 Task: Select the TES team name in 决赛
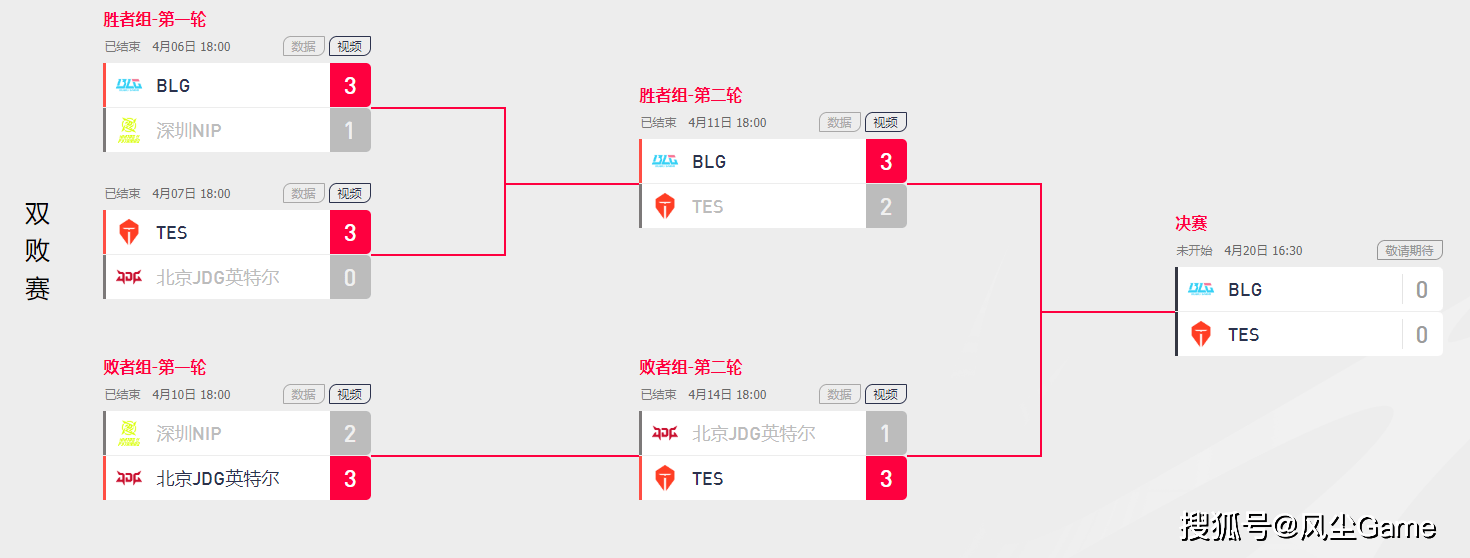pos(1244,334)
